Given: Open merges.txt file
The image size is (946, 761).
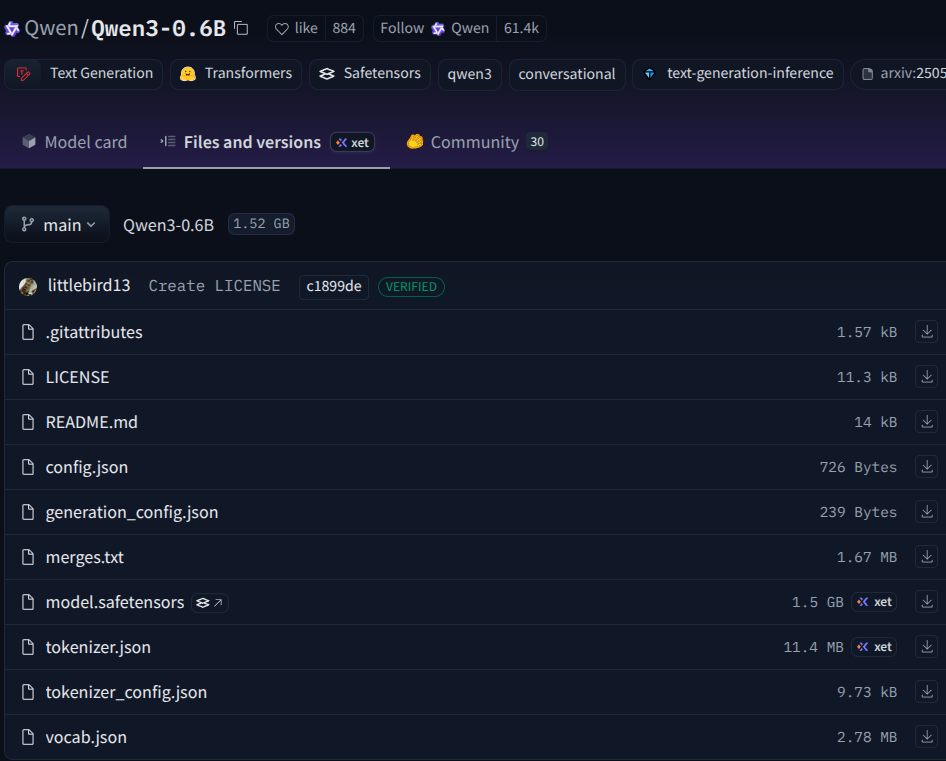Looking at the screenshot, I should 84,558.
